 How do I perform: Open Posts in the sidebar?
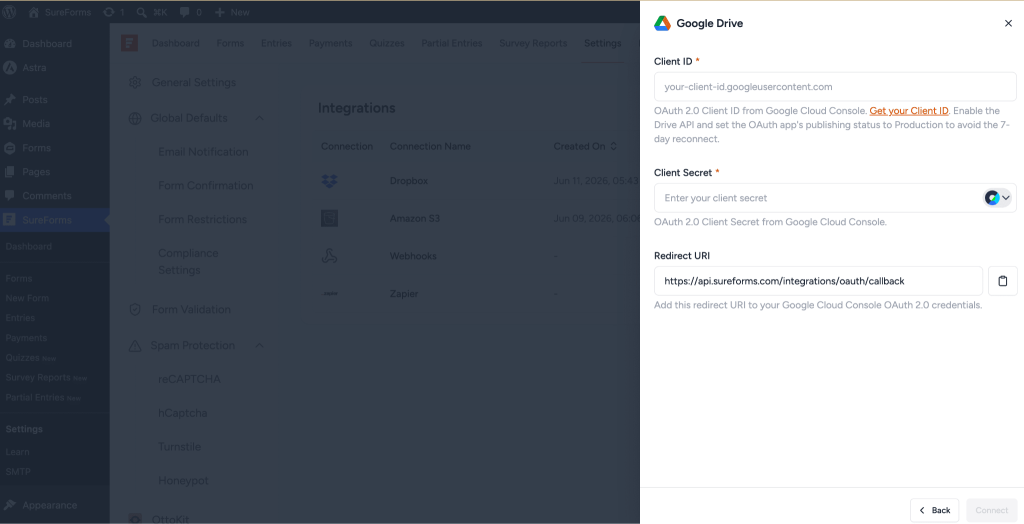[x=35, y=100]
